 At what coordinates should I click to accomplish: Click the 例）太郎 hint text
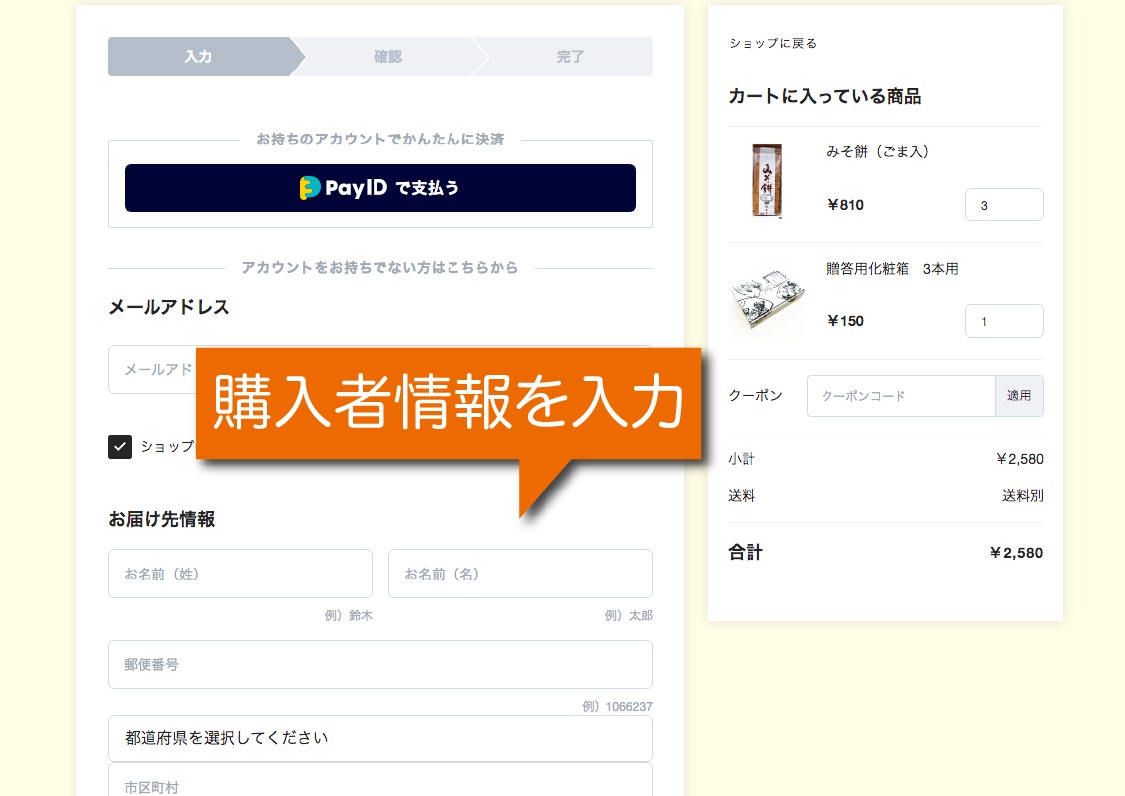[x=629, y=615]
